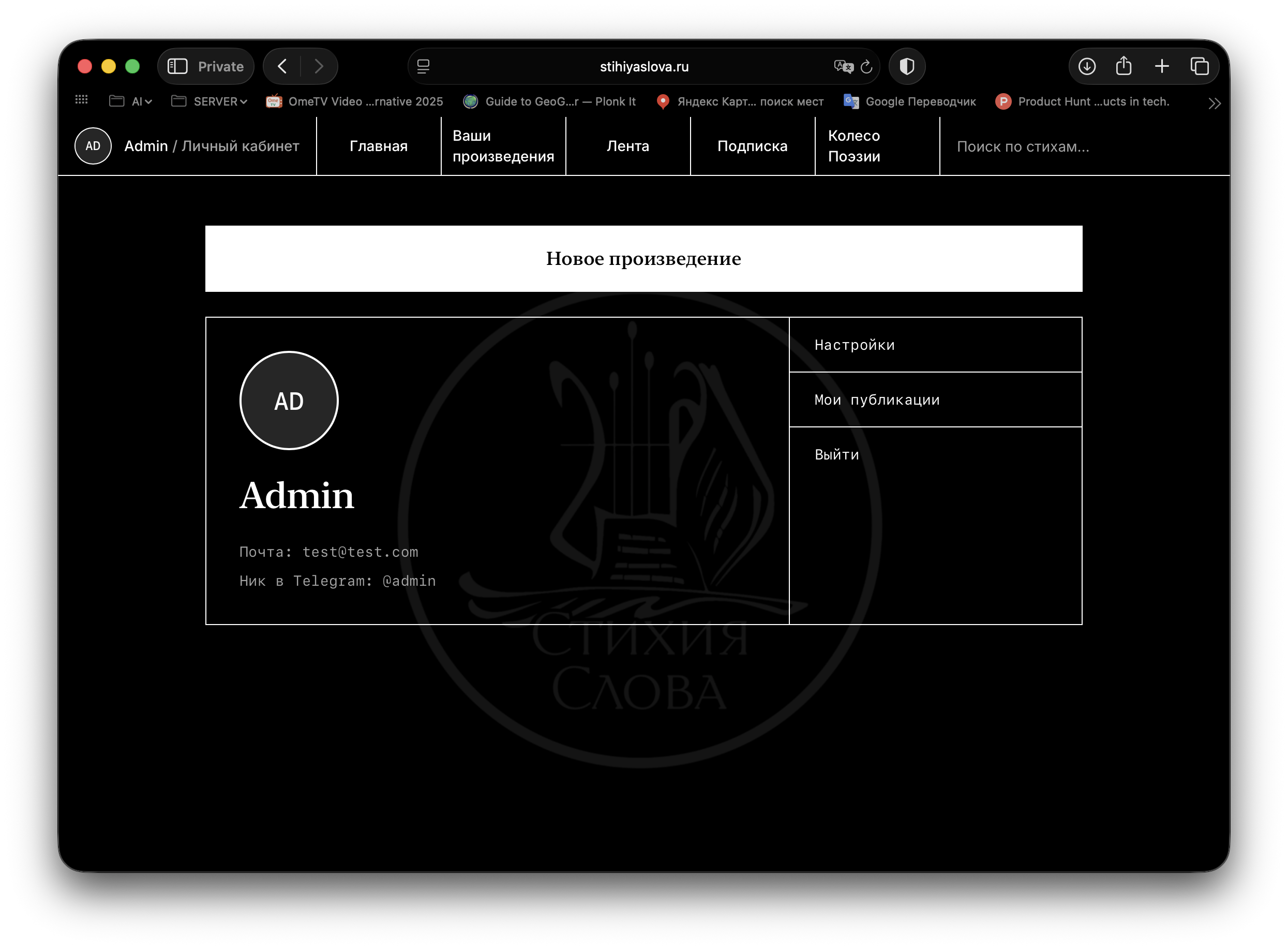
Task: Open the Подписка navigation tab
Action: (752, 146)
